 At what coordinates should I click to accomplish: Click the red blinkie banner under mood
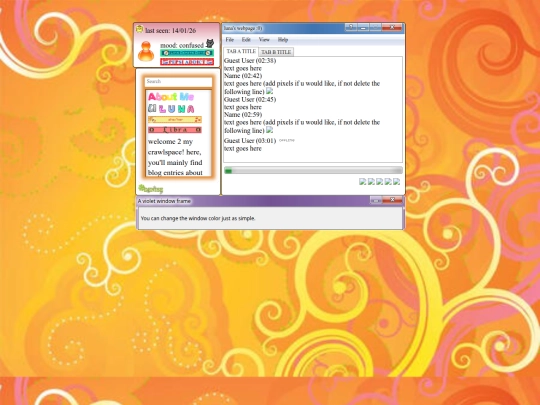coord(187,62)
